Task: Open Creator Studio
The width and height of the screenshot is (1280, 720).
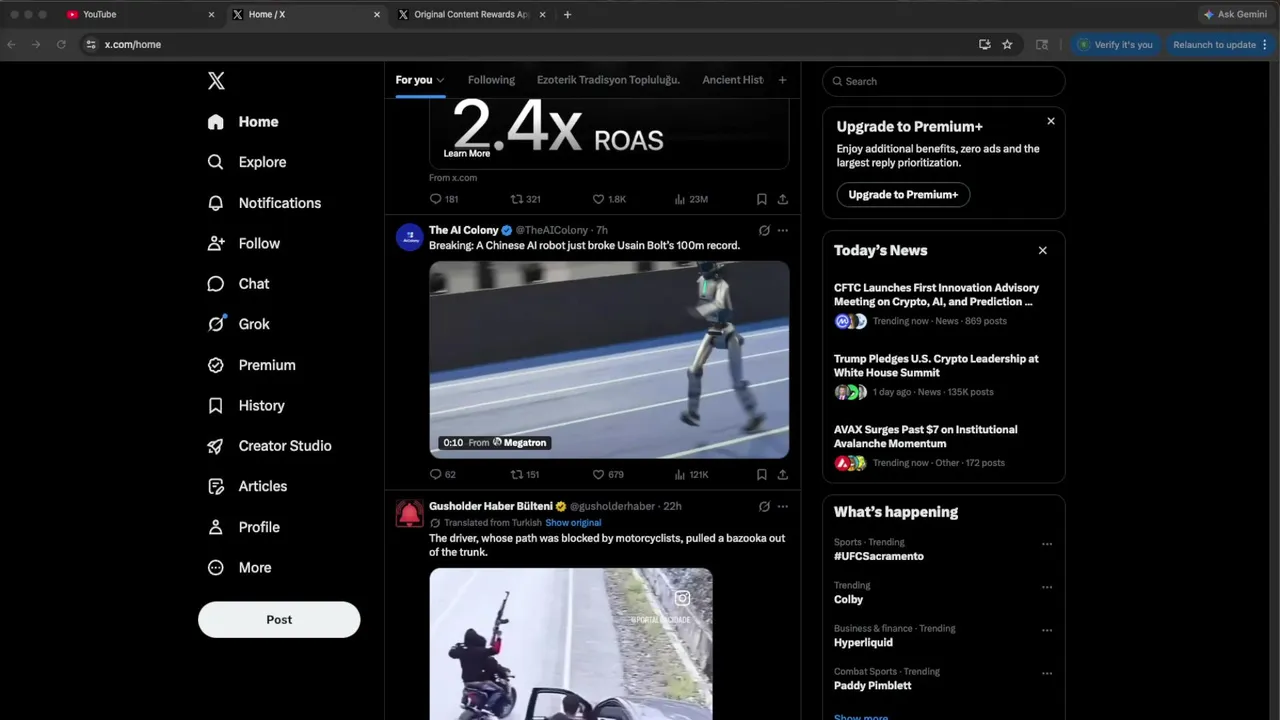Action: pyautogui.click(x=269, y=446)
